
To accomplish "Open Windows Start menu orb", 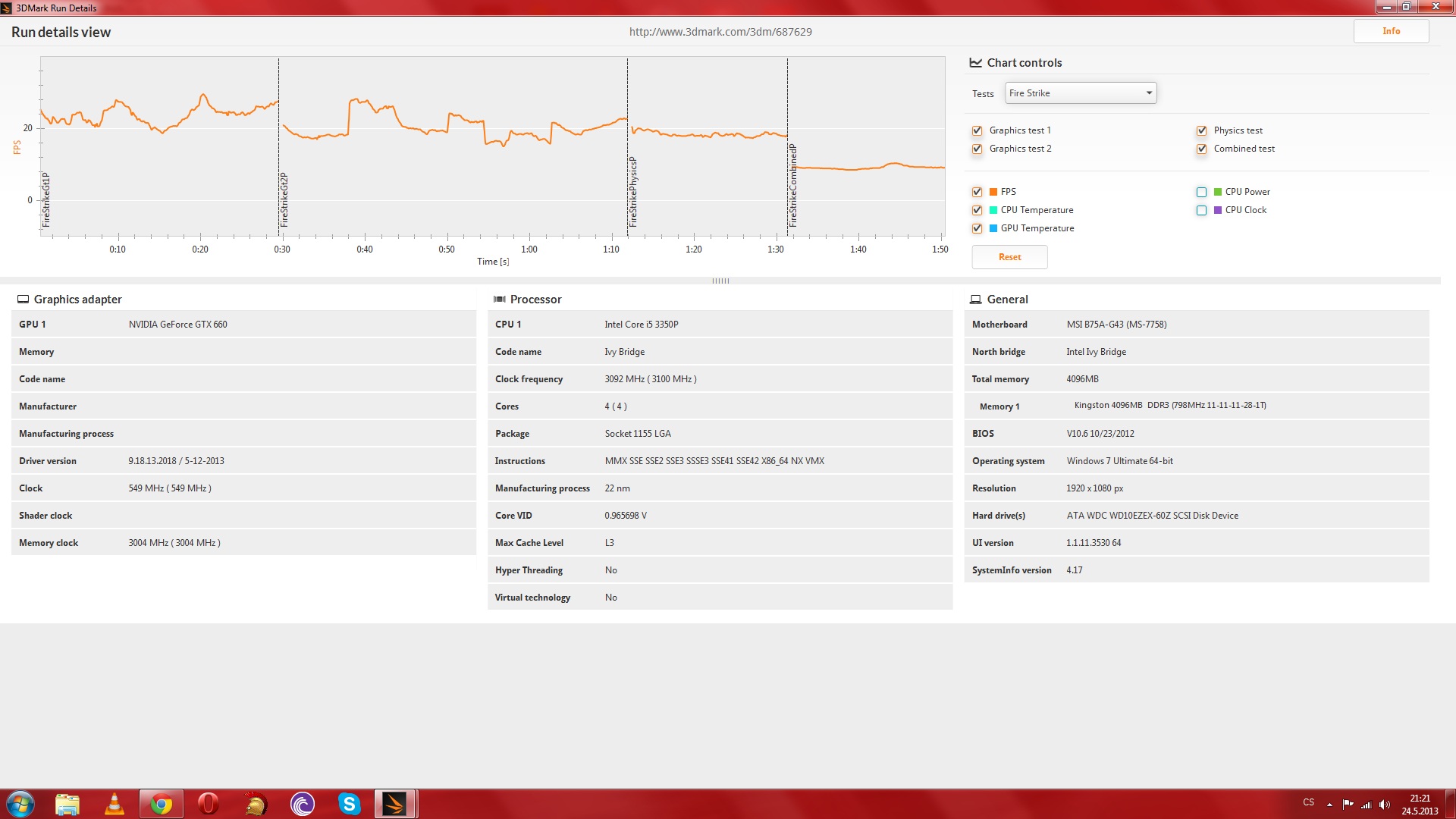I will [x=20, y=804].
